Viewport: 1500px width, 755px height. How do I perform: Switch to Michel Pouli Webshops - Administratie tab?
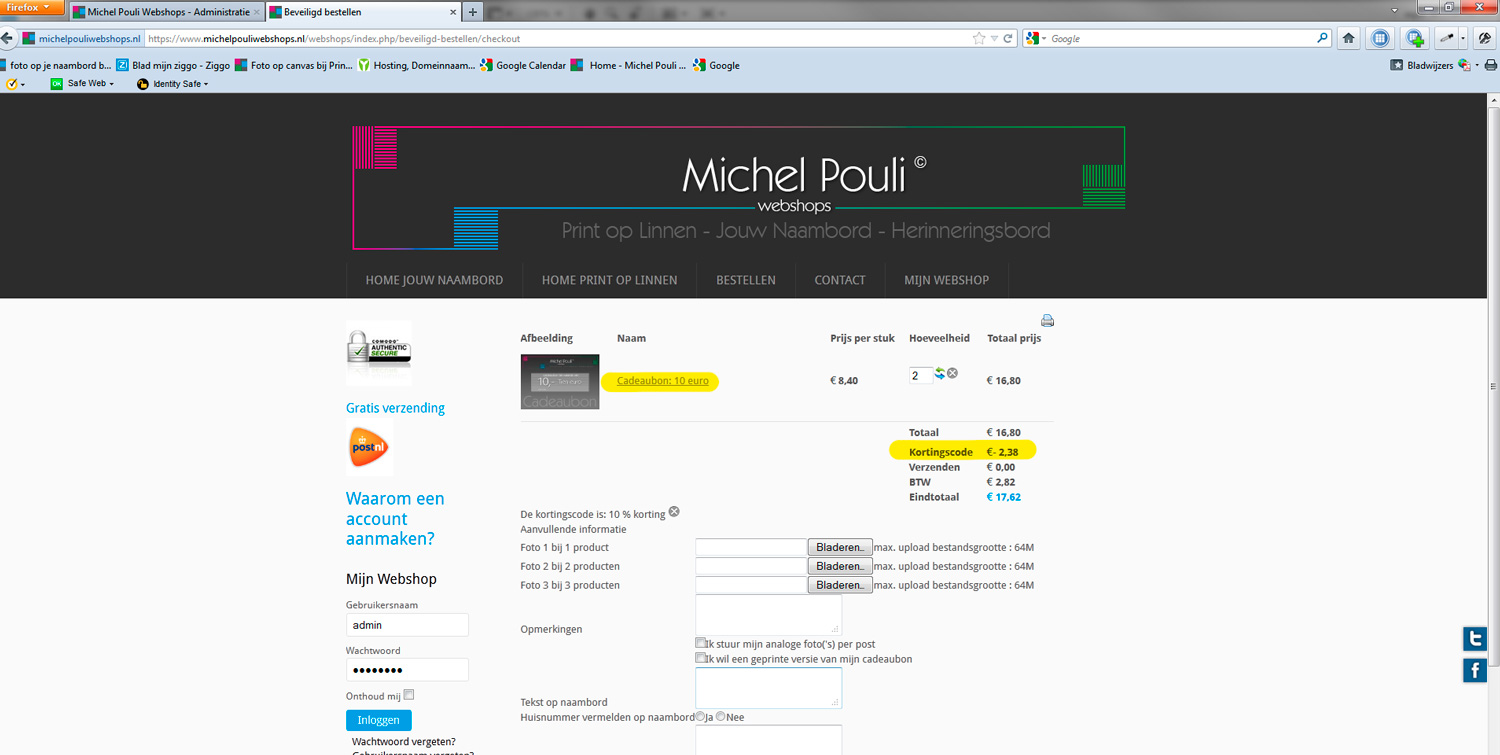pos(168,12)
